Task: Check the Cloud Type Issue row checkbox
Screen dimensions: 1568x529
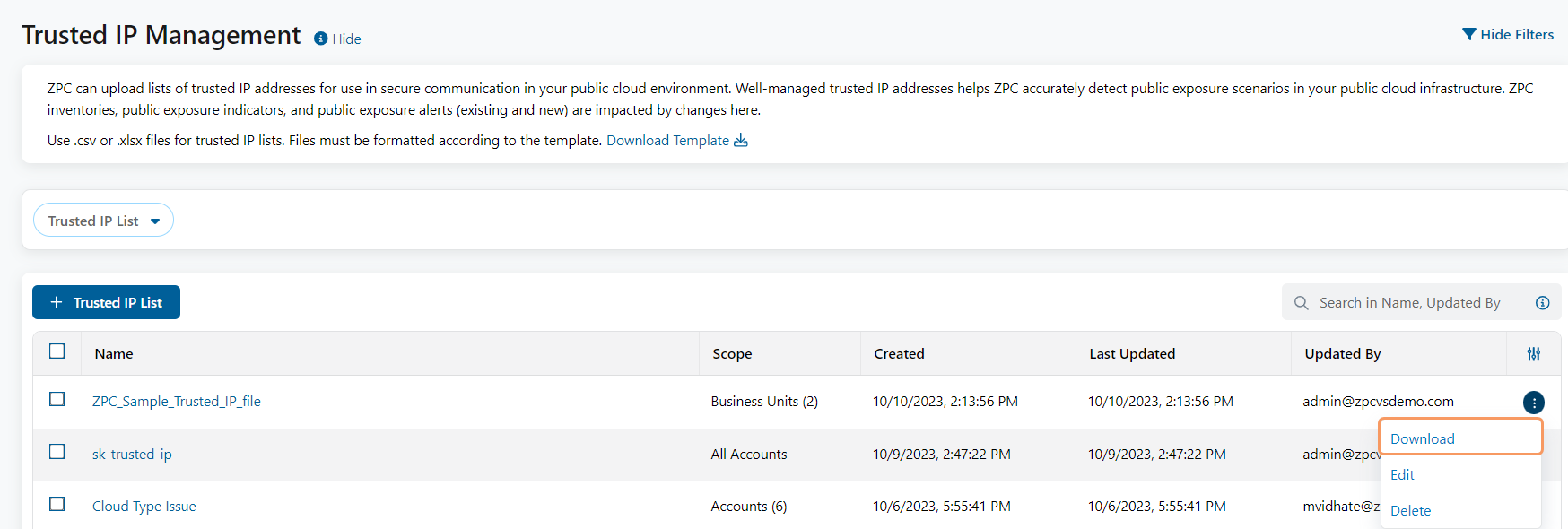Action: pyautogui.click(x=57, y=504)
